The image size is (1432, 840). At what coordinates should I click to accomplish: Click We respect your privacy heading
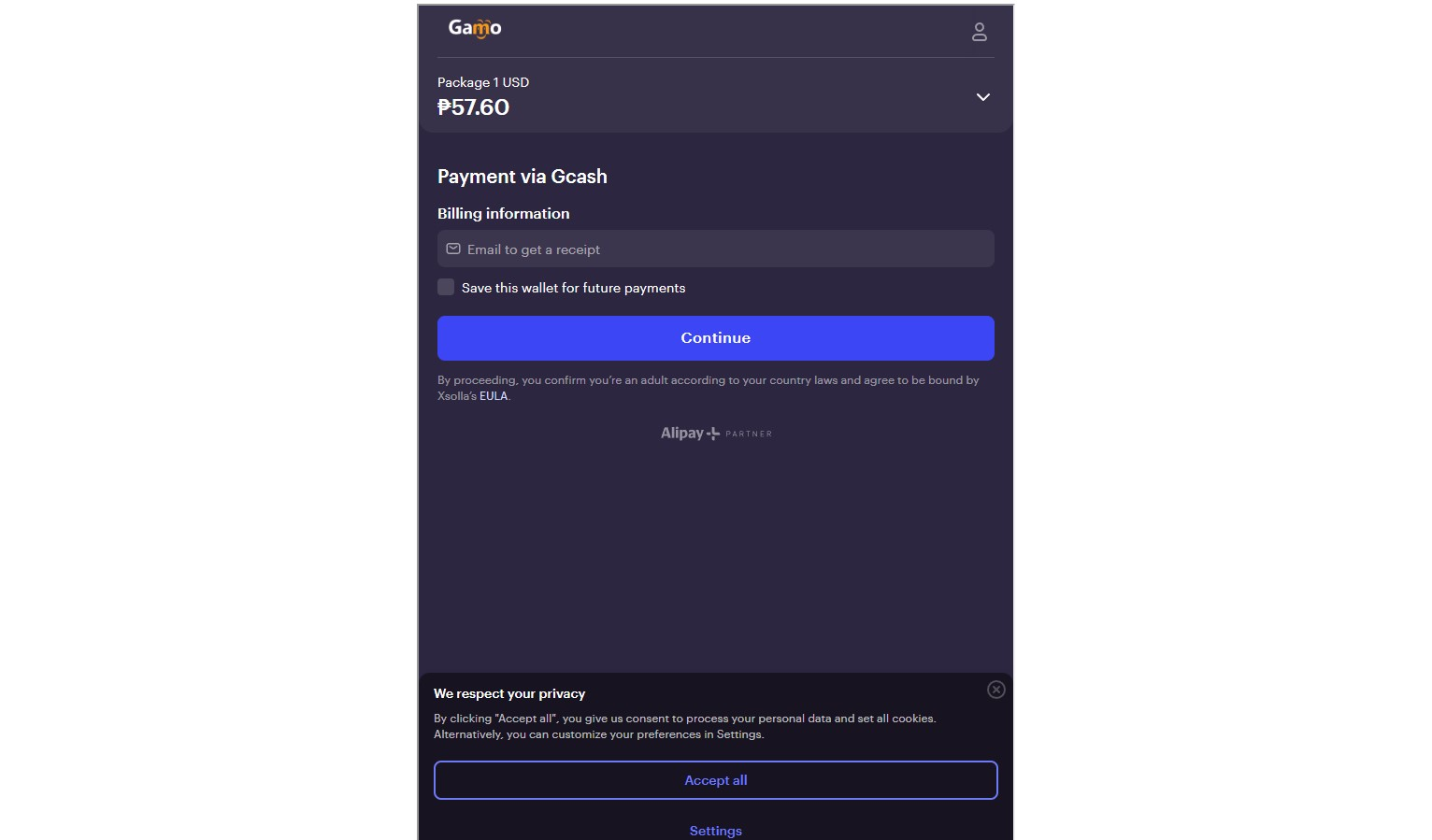point(509,693)
